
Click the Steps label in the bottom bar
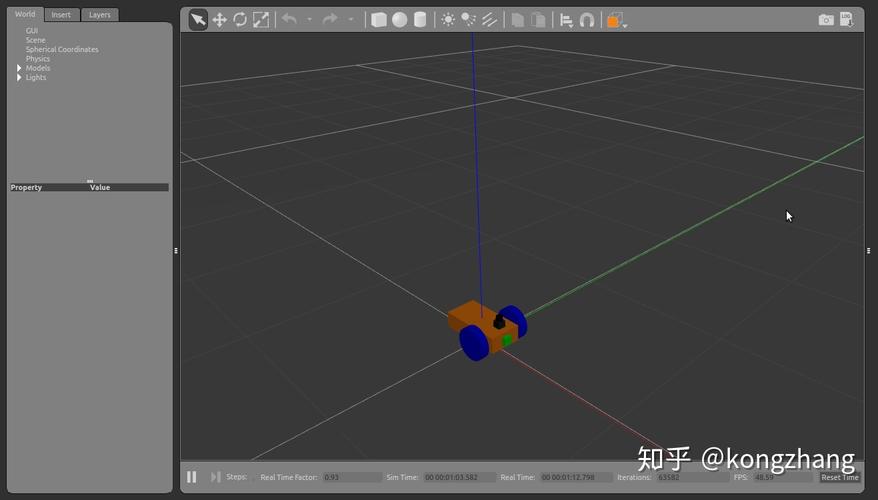pos(236,477)
